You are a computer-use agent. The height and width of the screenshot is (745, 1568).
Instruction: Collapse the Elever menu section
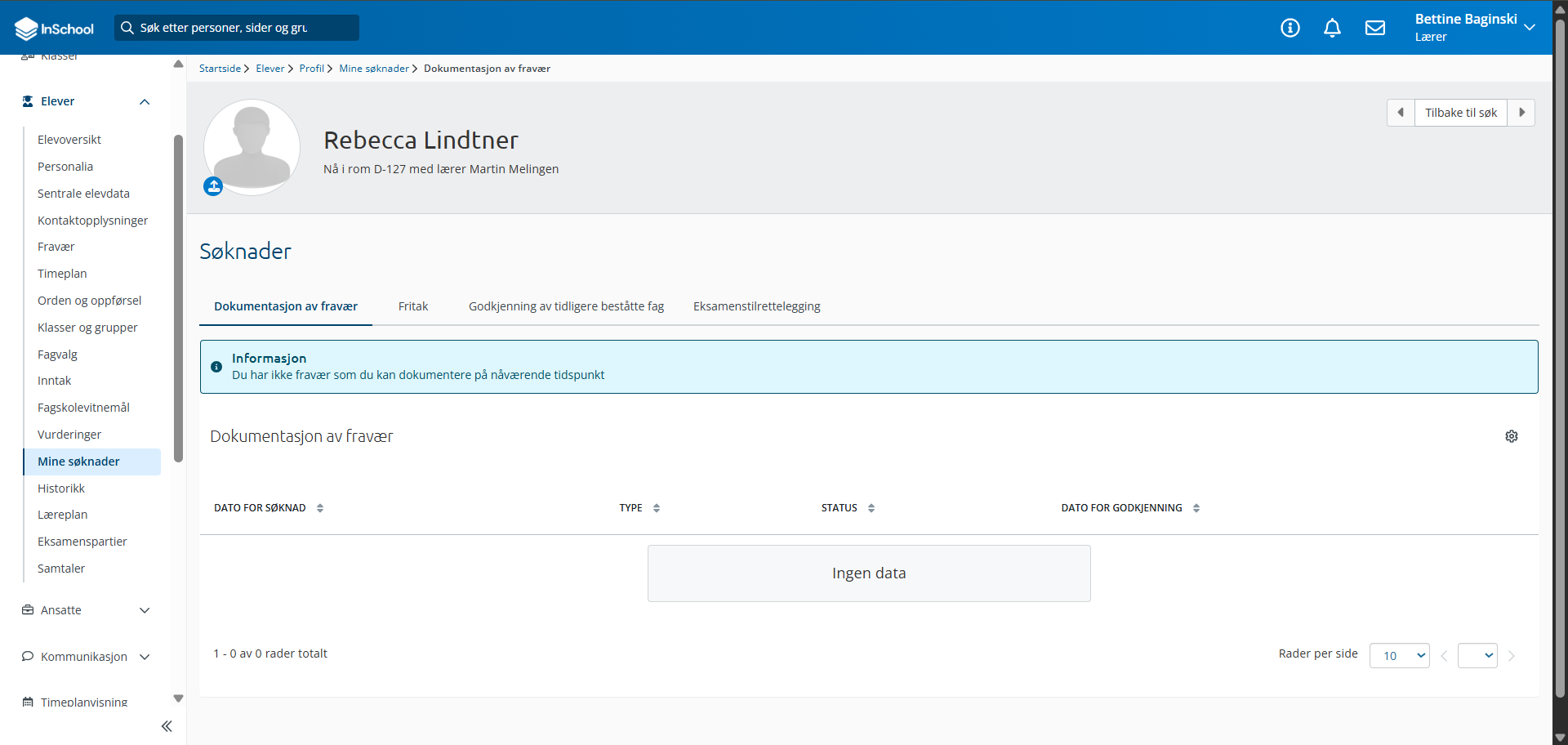coord(145,102)
